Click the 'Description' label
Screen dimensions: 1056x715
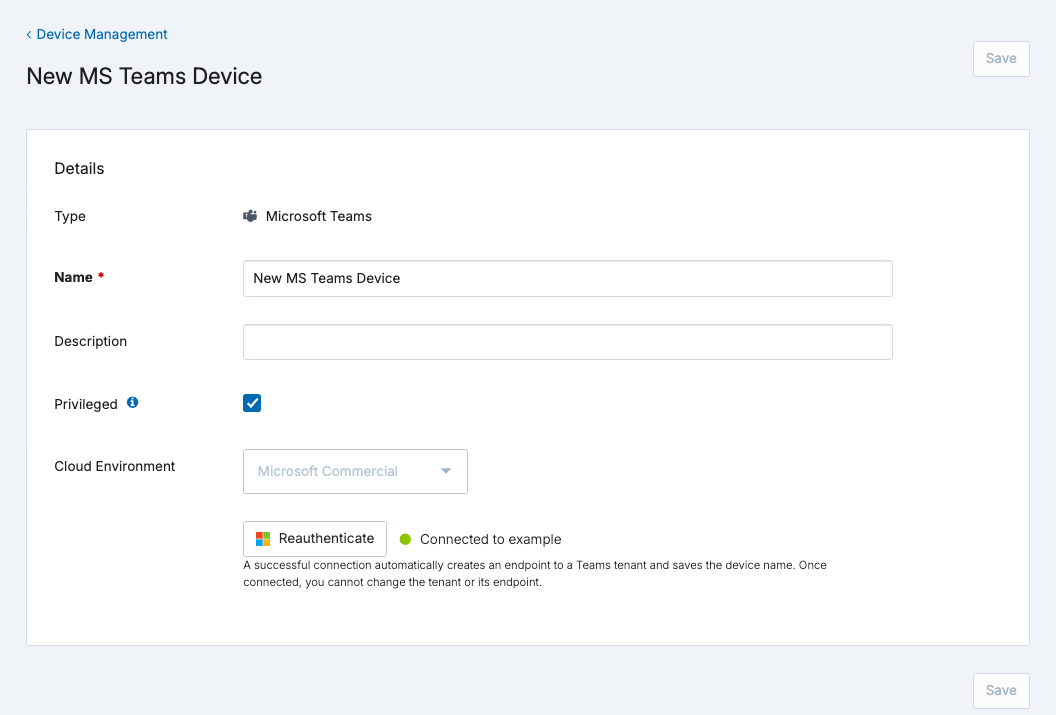[x=90, y=341]
